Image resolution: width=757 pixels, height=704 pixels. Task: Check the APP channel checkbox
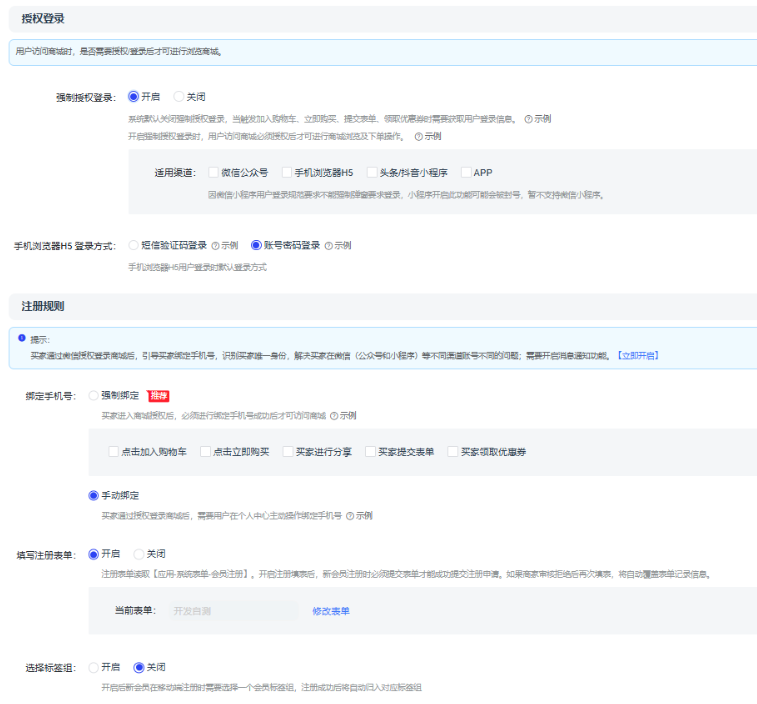click(466, 173)
